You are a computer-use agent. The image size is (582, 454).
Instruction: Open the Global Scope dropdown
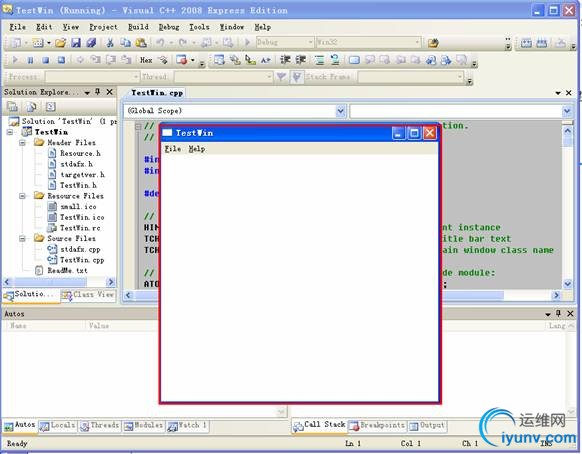point(340,111)
